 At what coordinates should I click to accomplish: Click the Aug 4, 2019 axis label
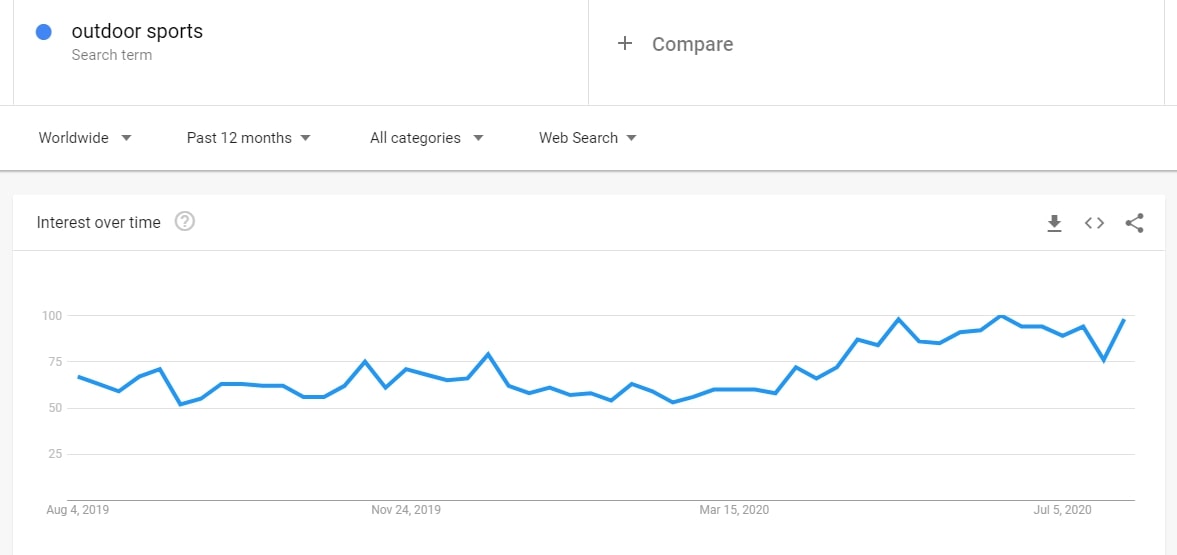[78, 510]
